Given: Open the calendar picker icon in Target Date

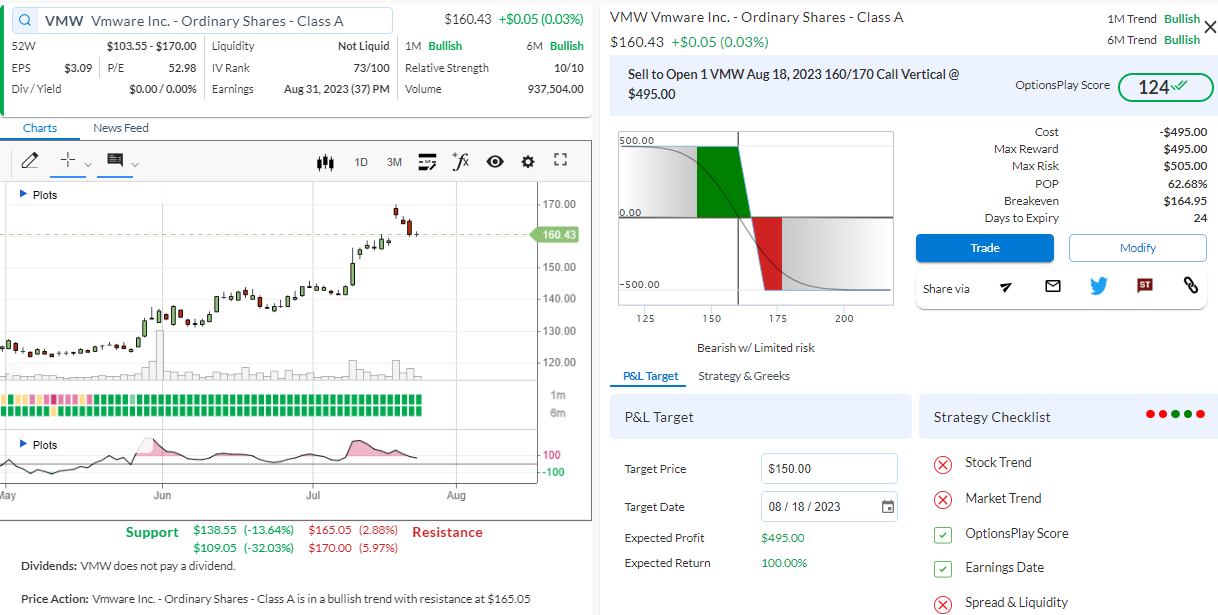Looking at the screenshot, I should (x=887, y=507).
